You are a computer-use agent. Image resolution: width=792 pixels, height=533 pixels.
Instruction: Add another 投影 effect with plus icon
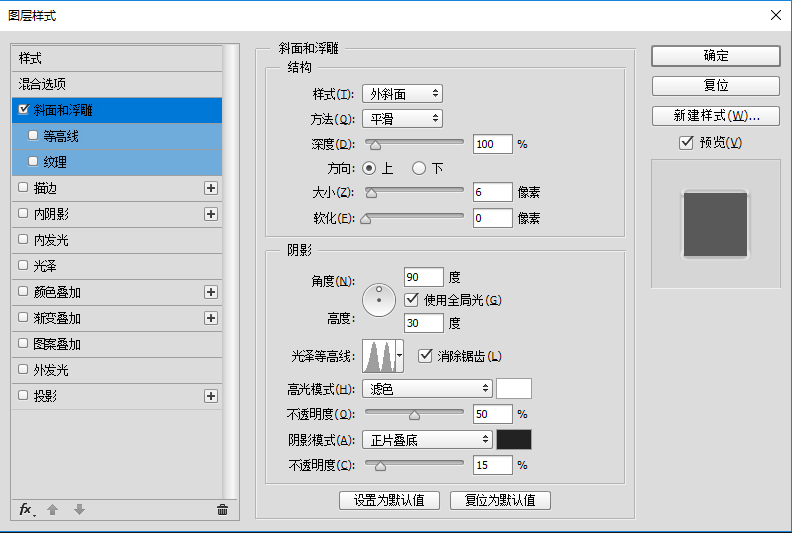(x=211, y=396)
